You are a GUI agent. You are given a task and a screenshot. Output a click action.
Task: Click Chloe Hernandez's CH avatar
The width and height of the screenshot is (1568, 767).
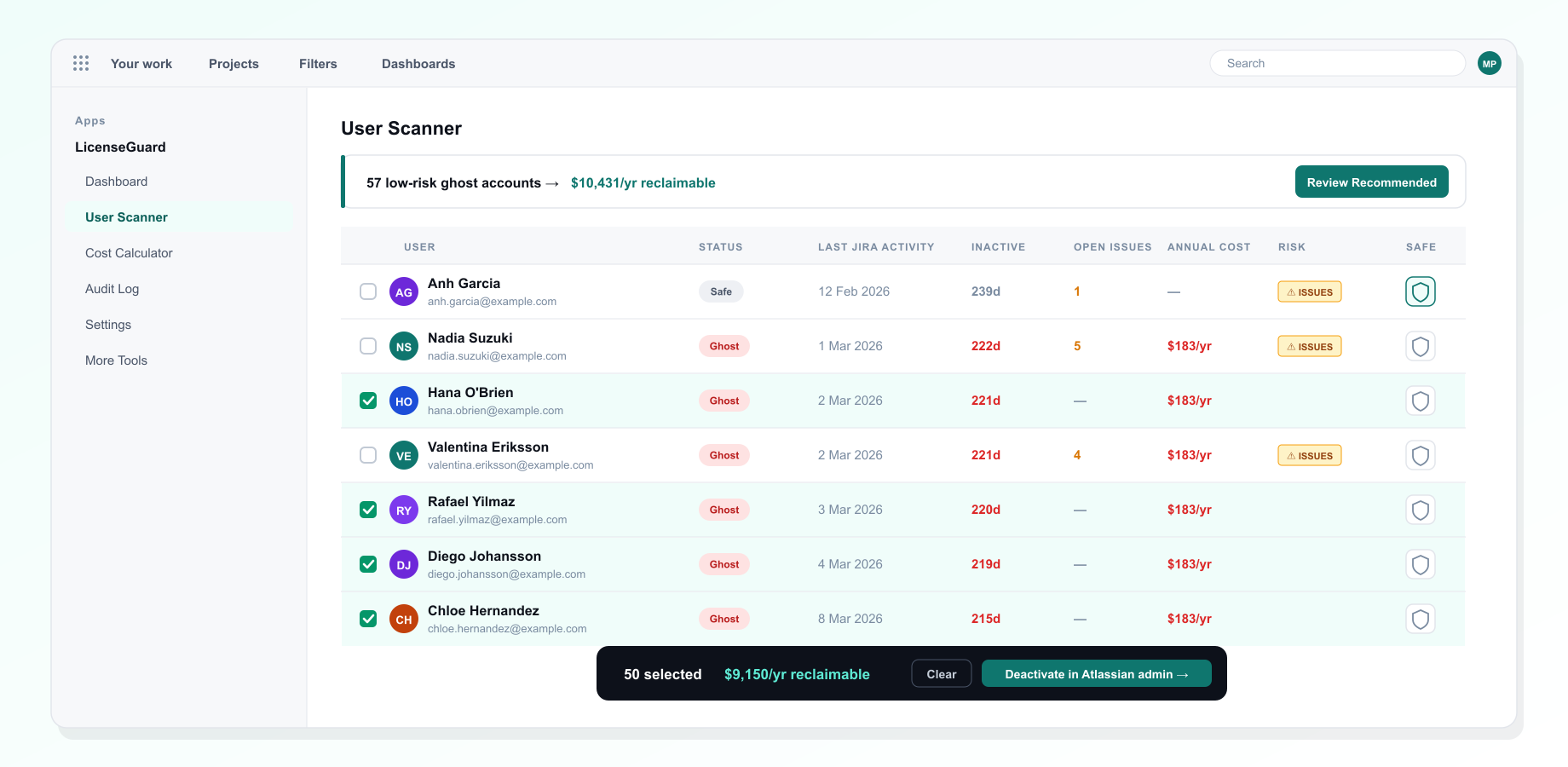404,619
